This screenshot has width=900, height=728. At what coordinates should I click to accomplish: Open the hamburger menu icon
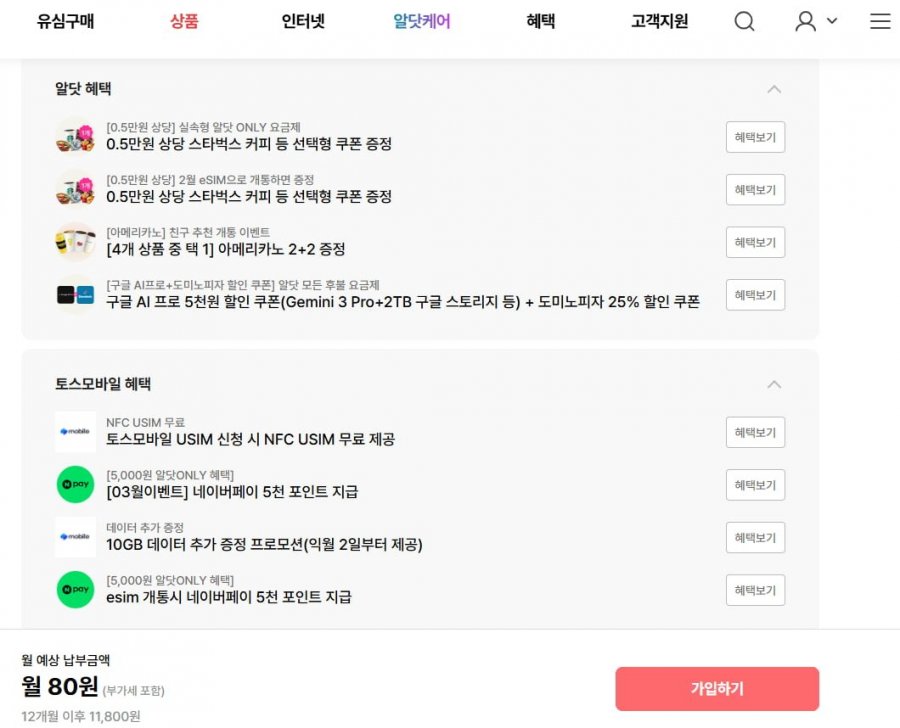tap(880, 21)
